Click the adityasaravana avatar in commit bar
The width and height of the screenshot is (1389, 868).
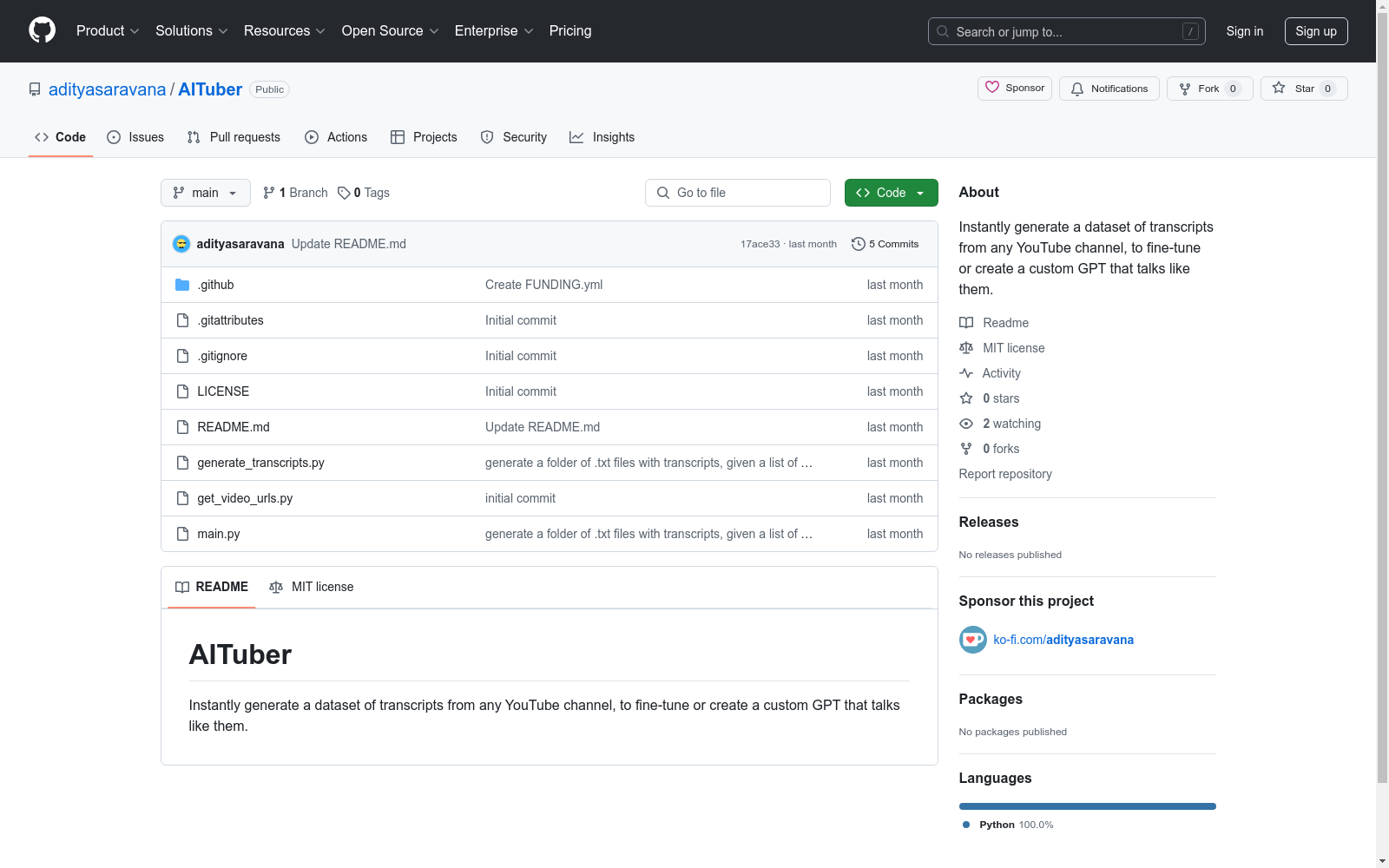coord(181,244)
